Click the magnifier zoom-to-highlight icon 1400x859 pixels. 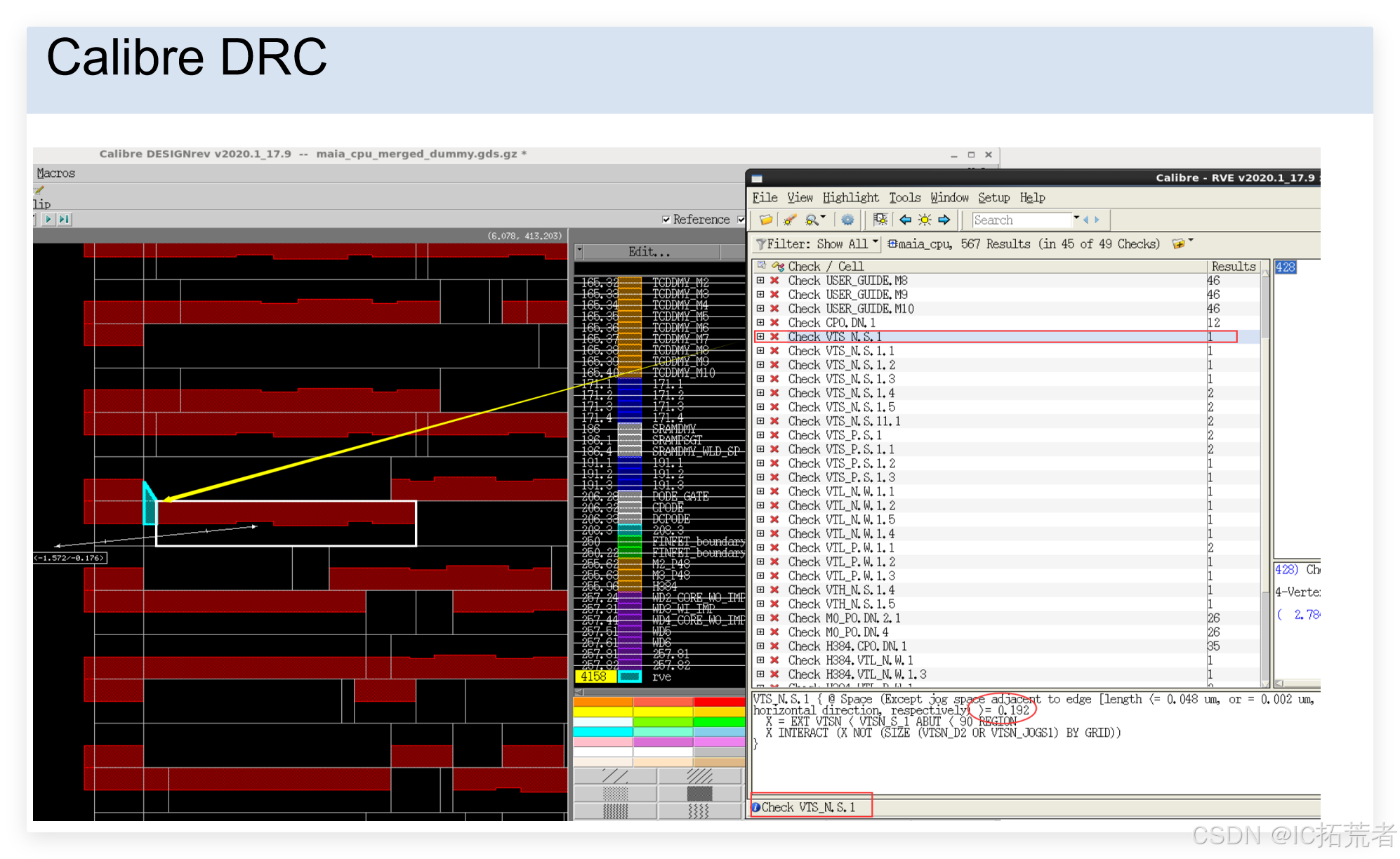(812, 220)
